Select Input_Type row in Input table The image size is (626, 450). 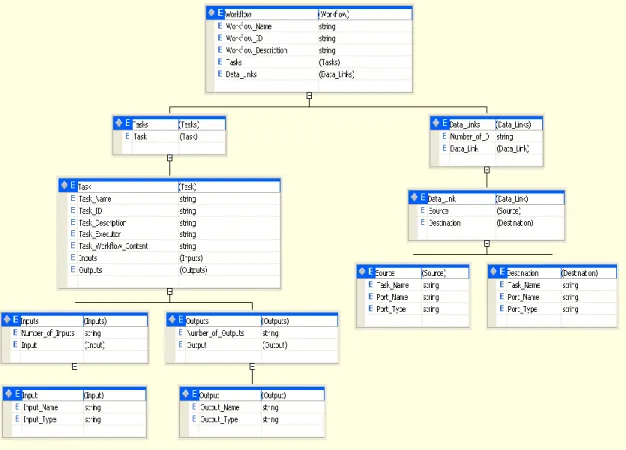click(79, 419)
